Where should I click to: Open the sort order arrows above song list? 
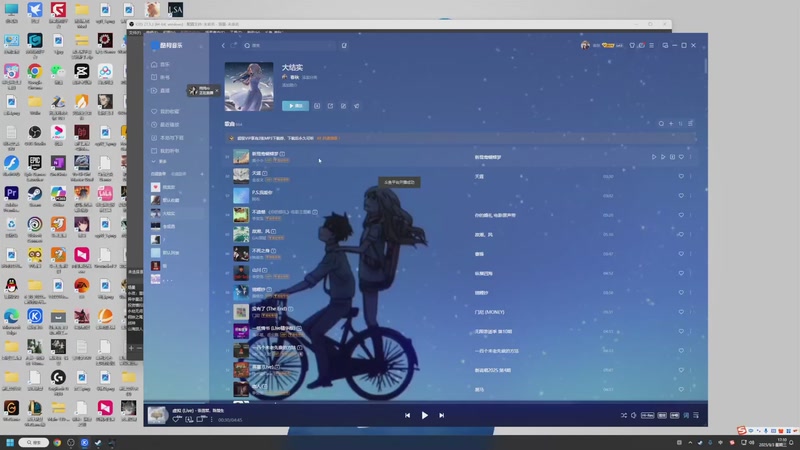click(x=680, y=123)
